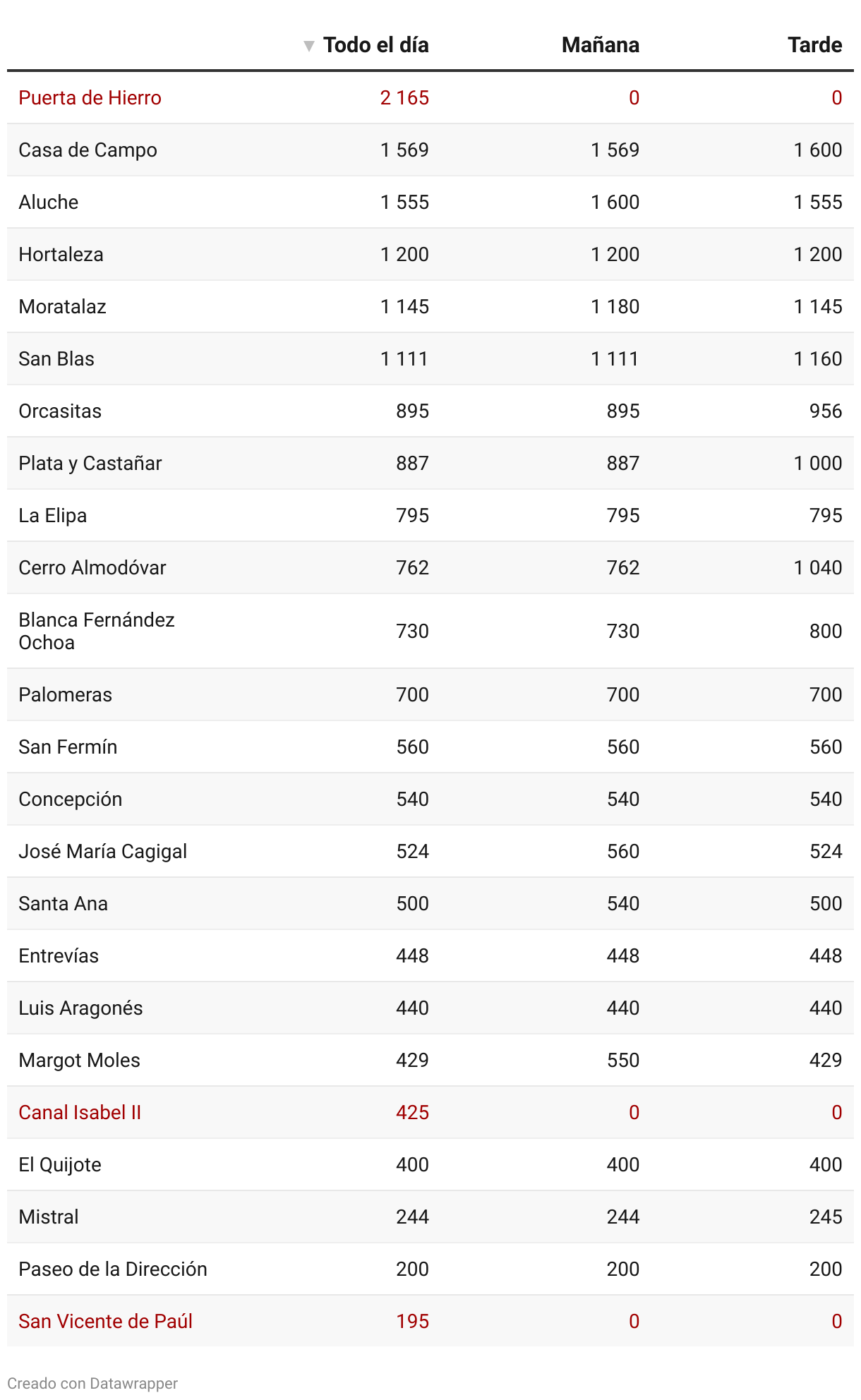Click the sort arrow beside Todo el día
This screenshot has height=1400, width=861.
tap(308, 46)
